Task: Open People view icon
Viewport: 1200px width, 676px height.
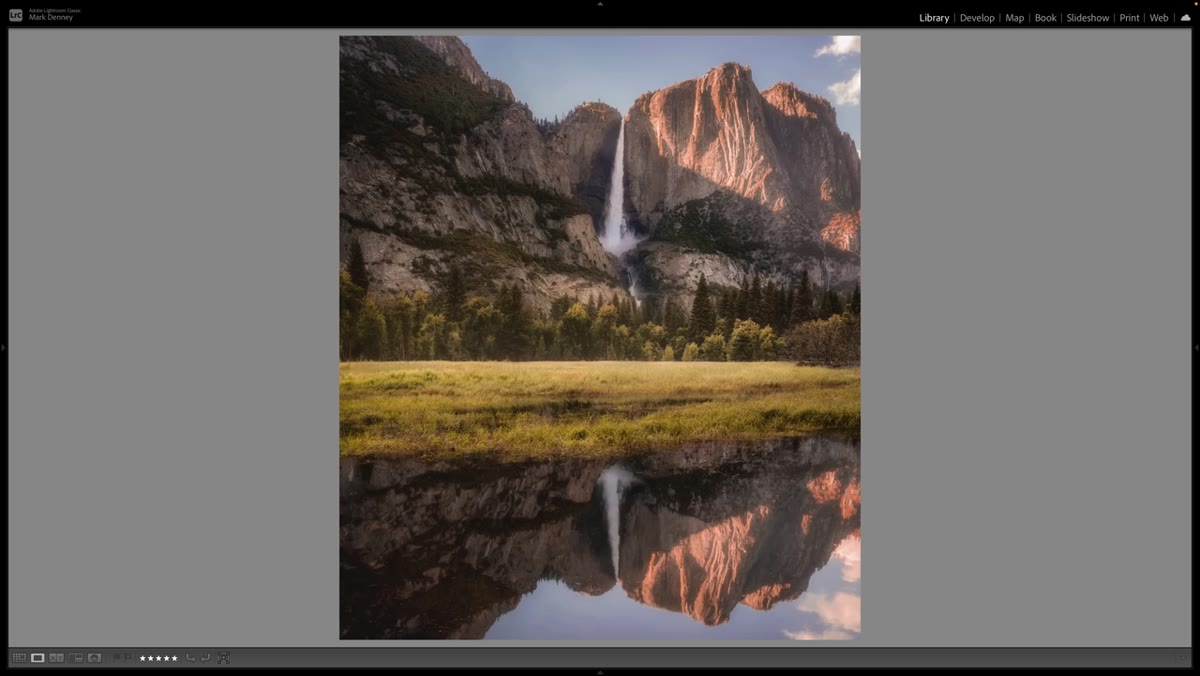Action: click(x=94, y=658)
